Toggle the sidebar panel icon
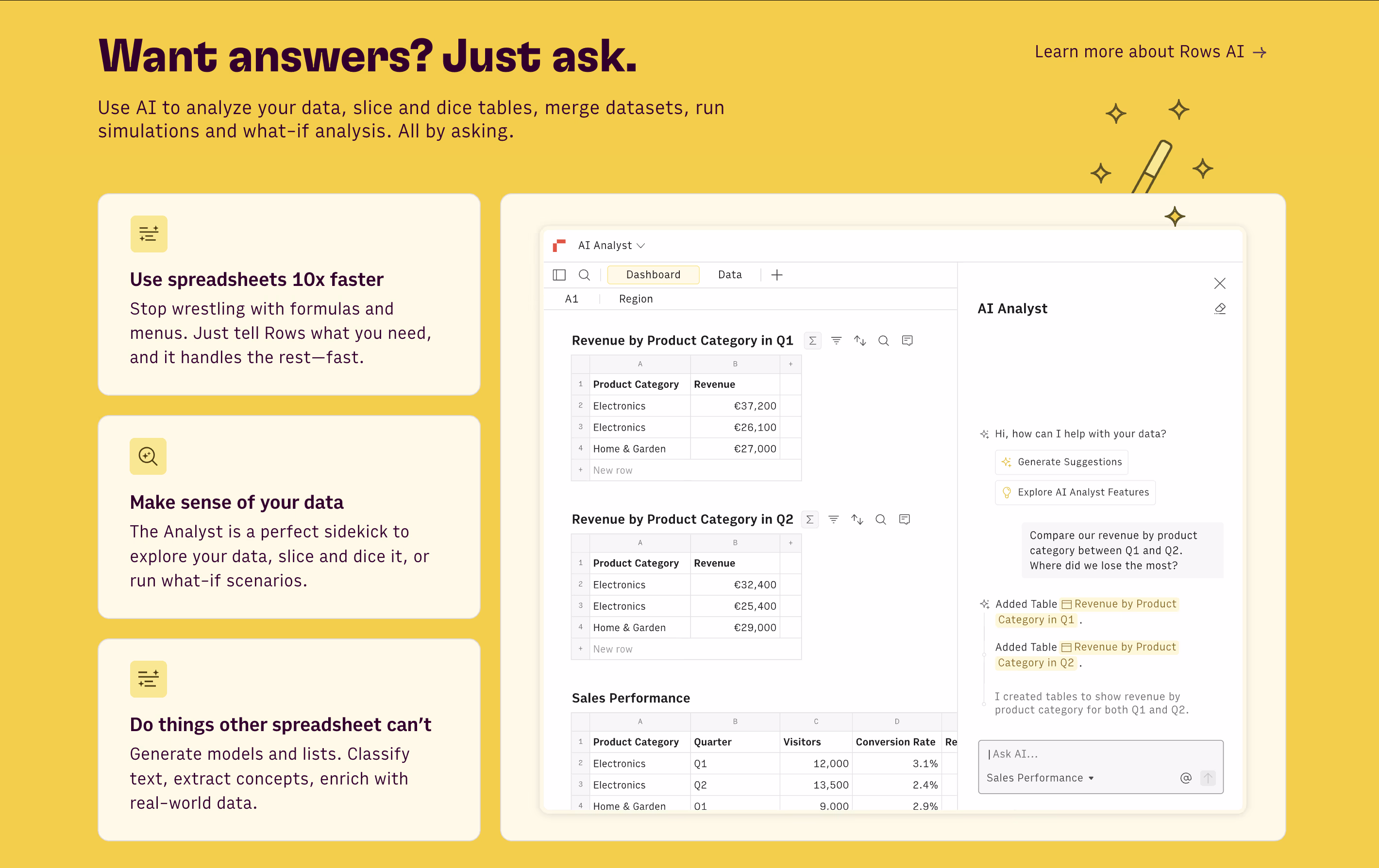This screenshot has height=868, width=1379. pyautogui.click(x=559, y=275)
